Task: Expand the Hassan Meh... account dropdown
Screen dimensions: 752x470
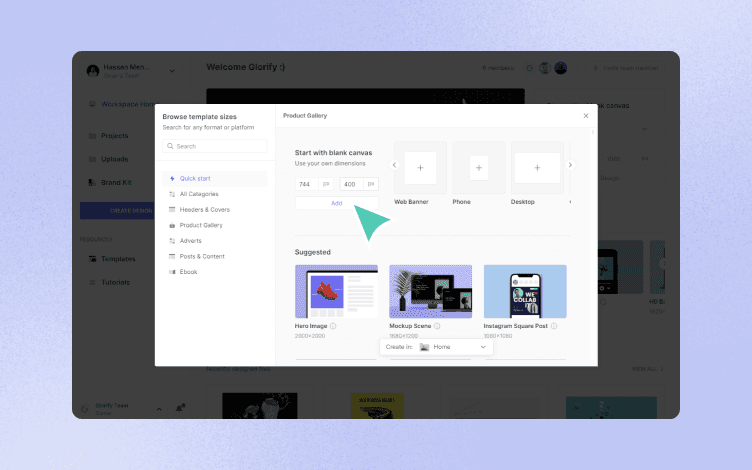Action: [172, 71]
